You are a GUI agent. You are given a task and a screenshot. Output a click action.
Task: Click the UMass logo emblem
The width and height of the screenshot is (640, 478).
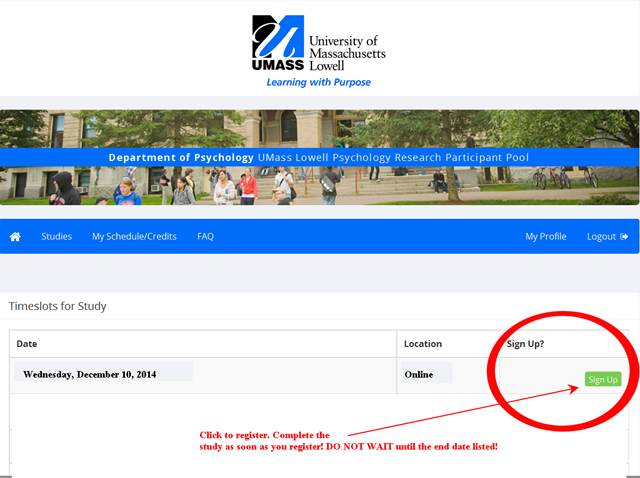(277, 43)
